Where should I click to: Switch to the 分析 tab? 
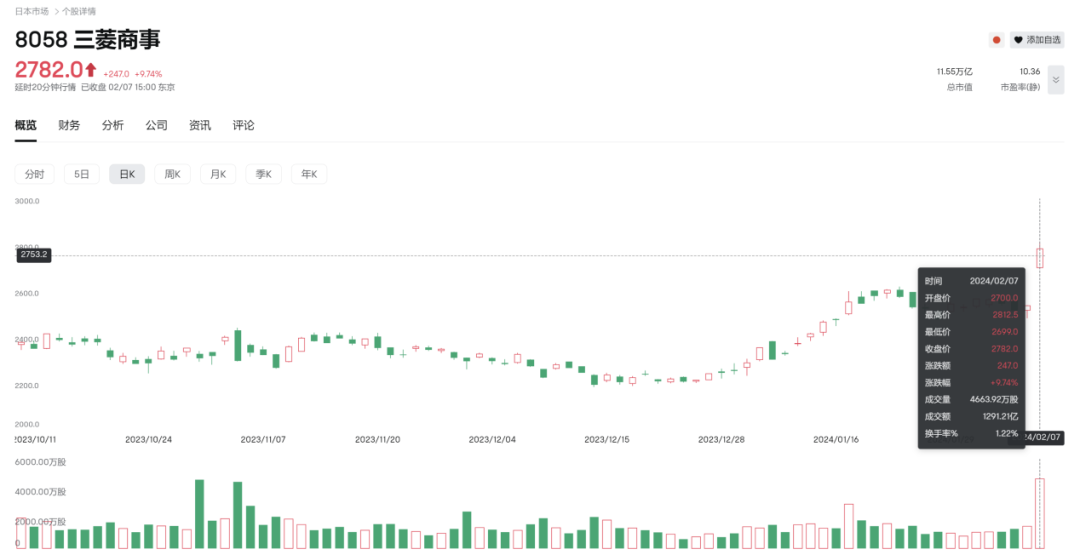point(112,125)
